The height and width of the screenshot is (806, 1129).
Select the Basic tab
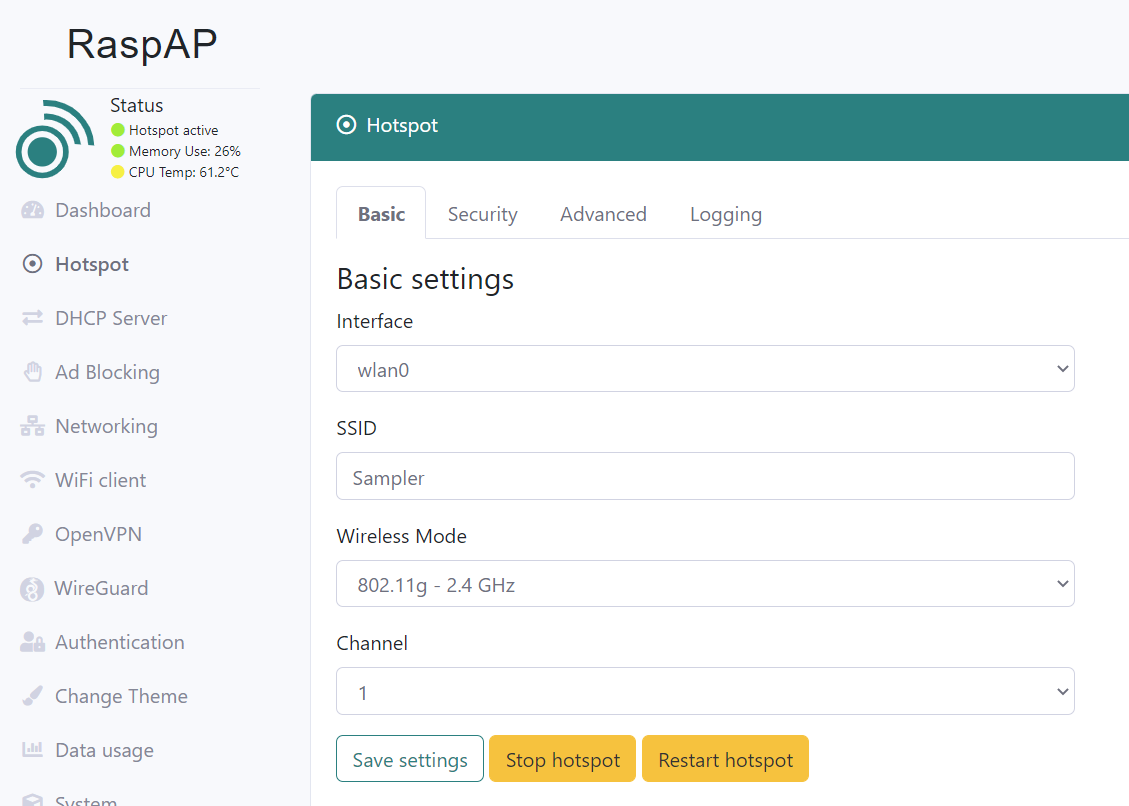coord(381,214)
